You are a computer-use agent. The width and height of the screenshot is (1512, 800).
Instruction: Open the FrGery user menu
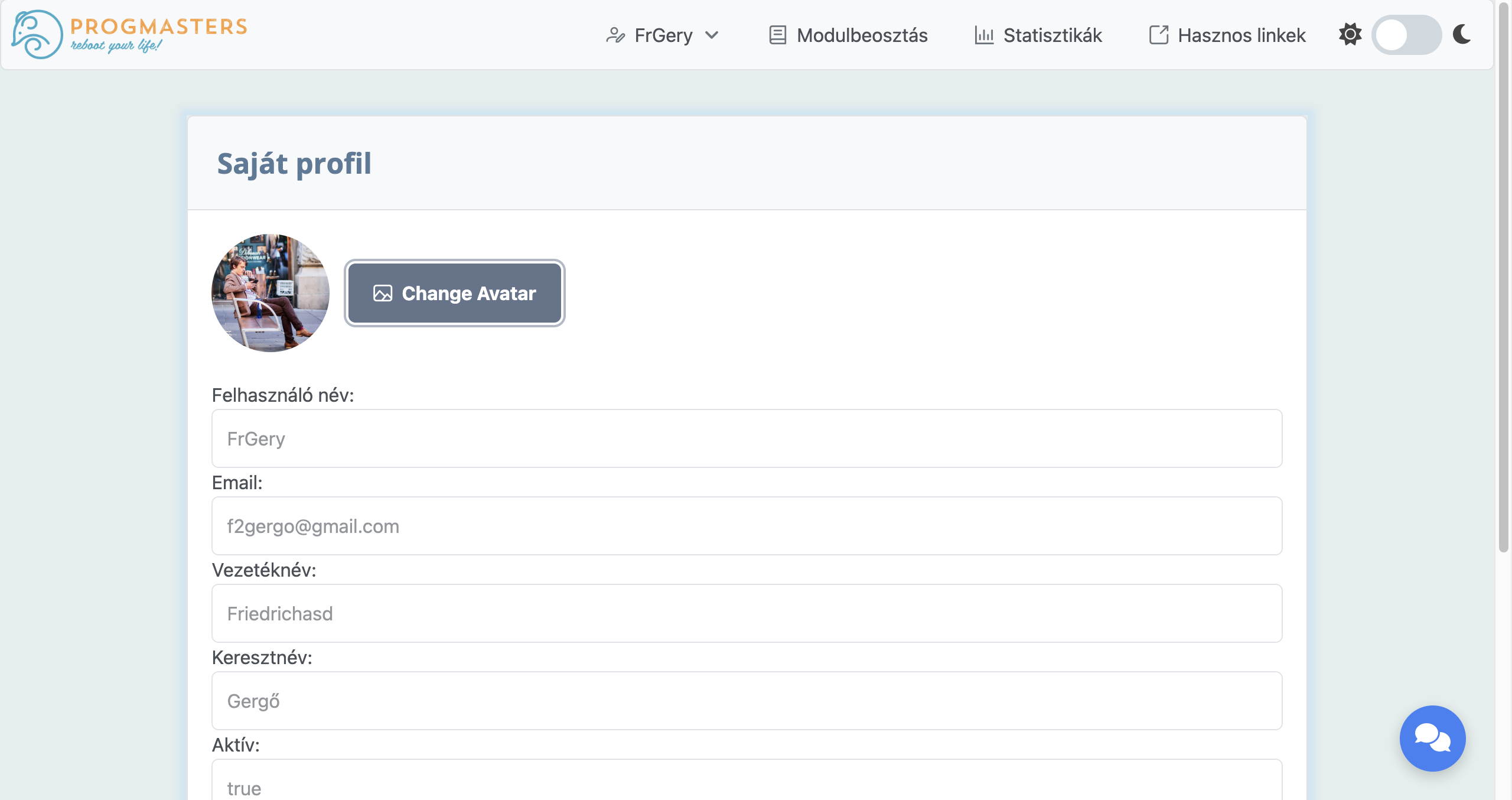(663, 35)
